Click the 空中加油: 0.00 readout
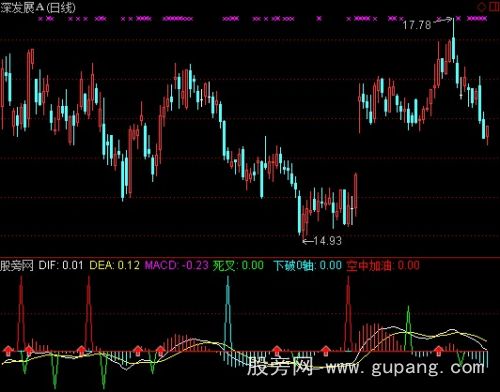500x392 pixels. coord(383,266)
